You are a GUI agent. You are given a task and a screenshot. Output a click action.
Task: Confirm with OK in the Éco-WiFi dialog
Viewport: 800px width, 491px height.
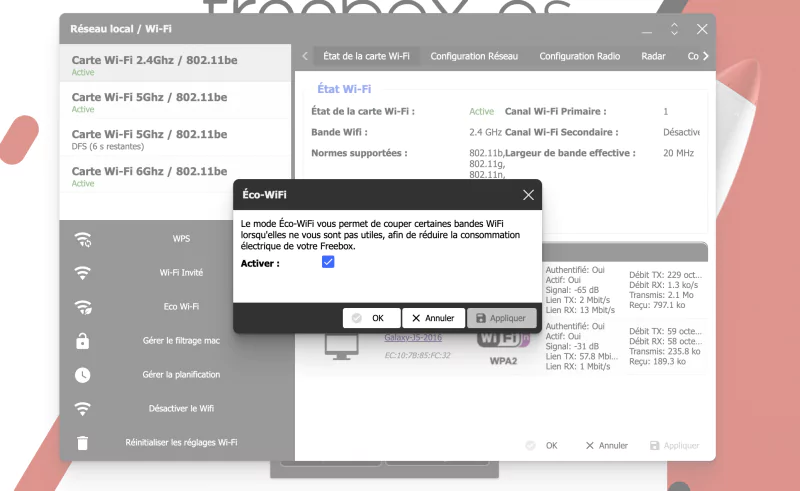tap(371, 318)
